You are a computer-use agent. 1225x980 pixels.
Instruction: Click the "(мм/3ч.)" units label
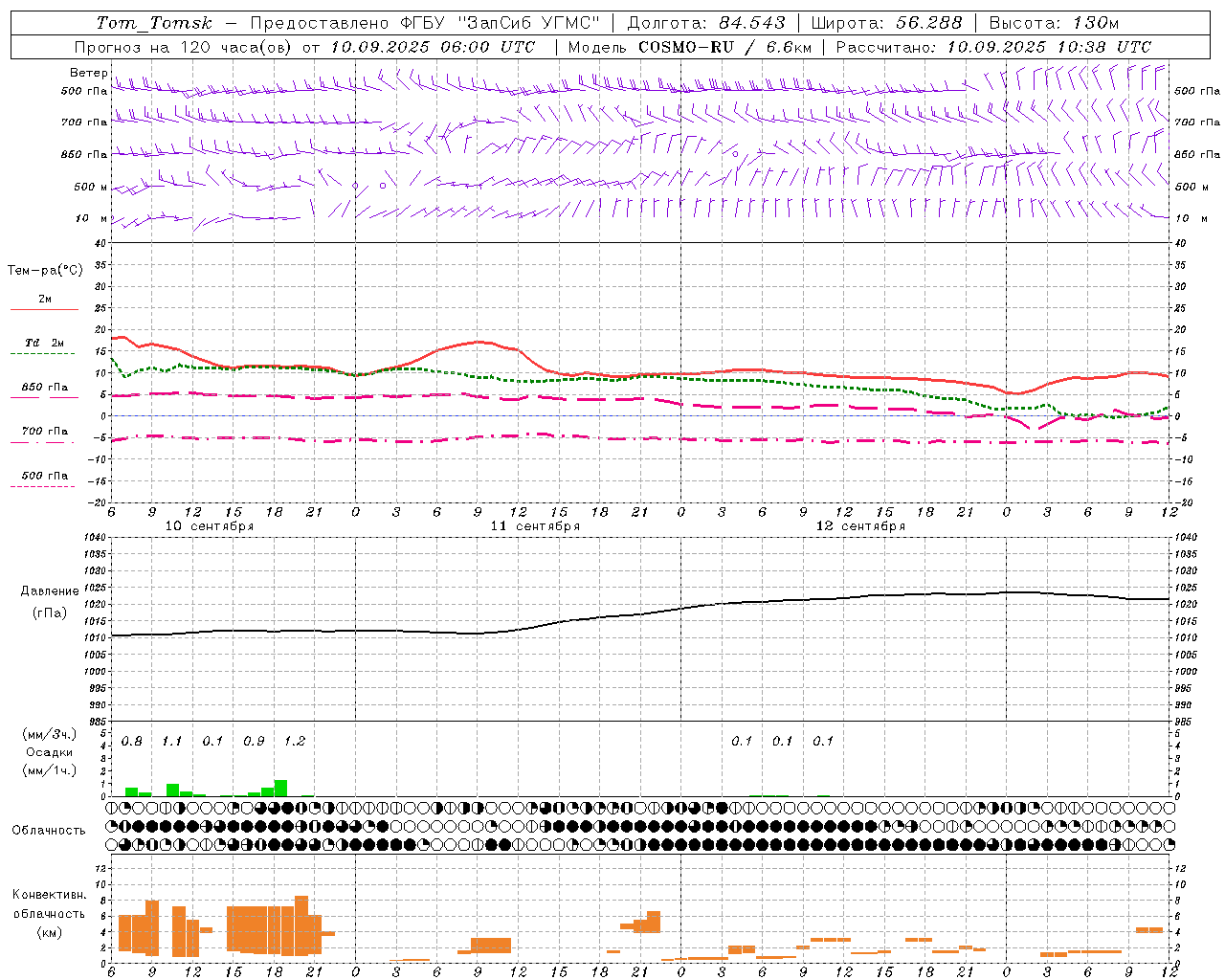tap(49, 734)
